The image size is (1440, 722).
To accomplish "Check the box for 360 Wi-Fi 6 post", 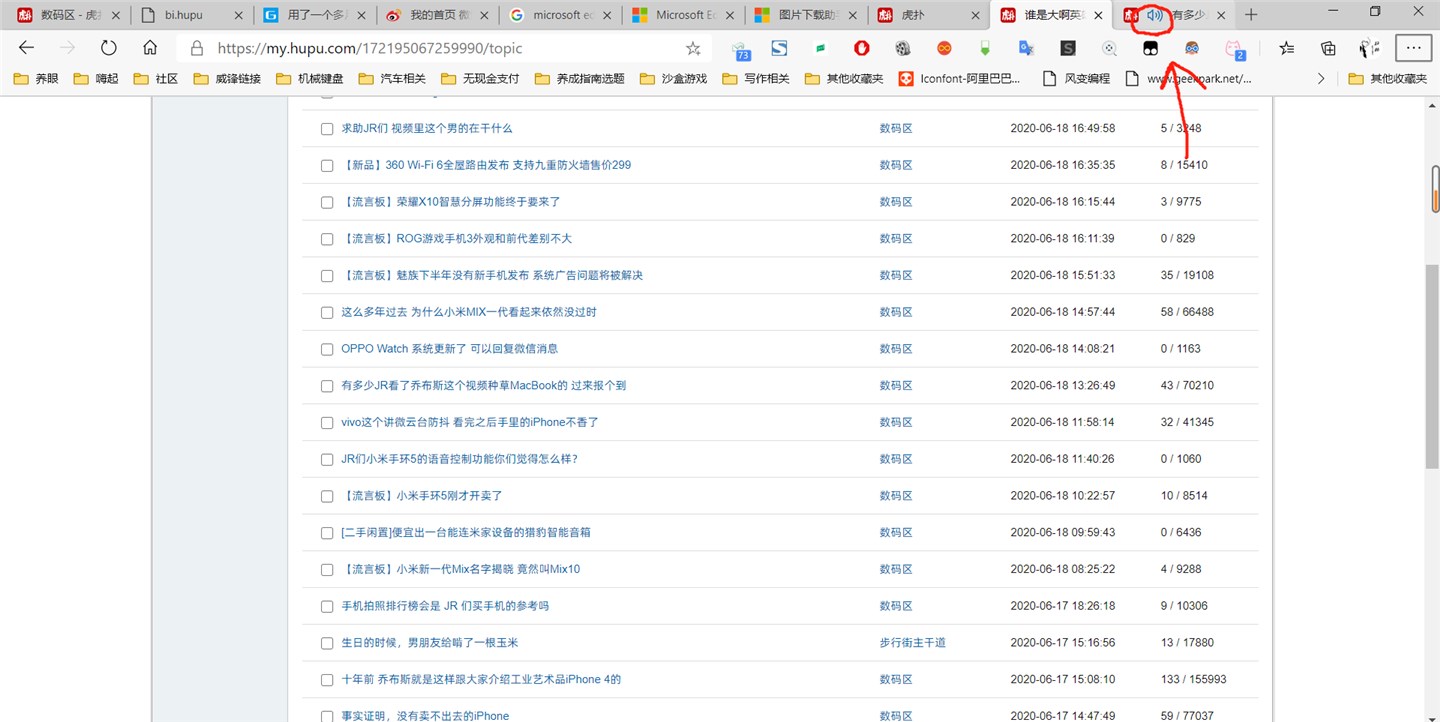I will tap(327, 165).
